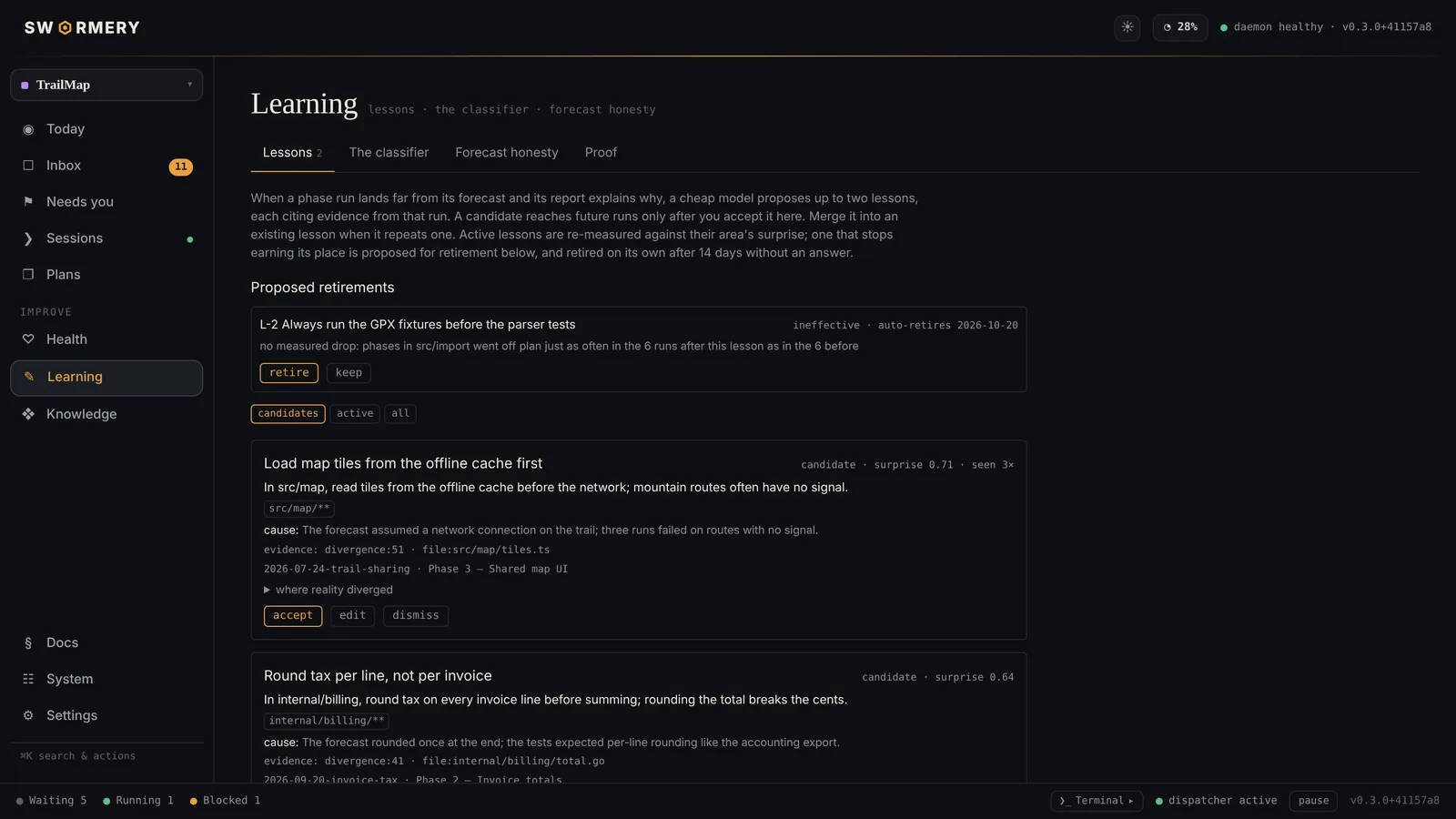Click 'daemon healthy' status text
This screenshot has width=1456, height=819.
click(1279, 27)
